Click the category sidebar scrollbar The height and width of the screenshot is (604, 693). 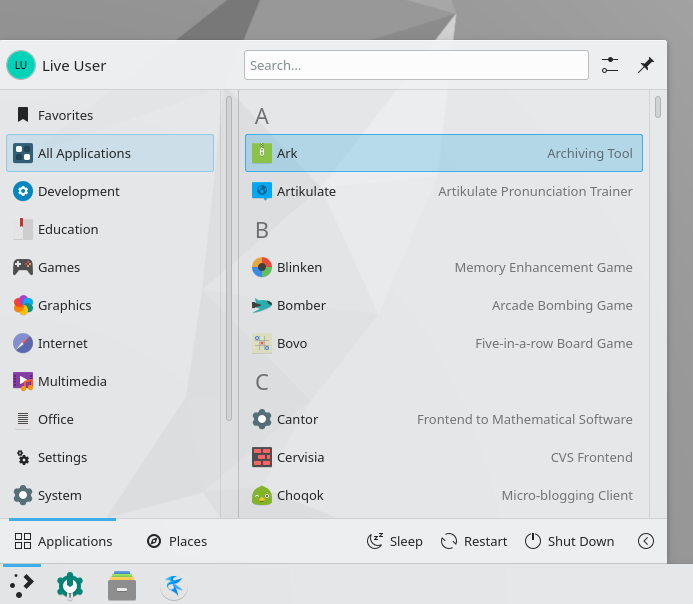point(229,258)
